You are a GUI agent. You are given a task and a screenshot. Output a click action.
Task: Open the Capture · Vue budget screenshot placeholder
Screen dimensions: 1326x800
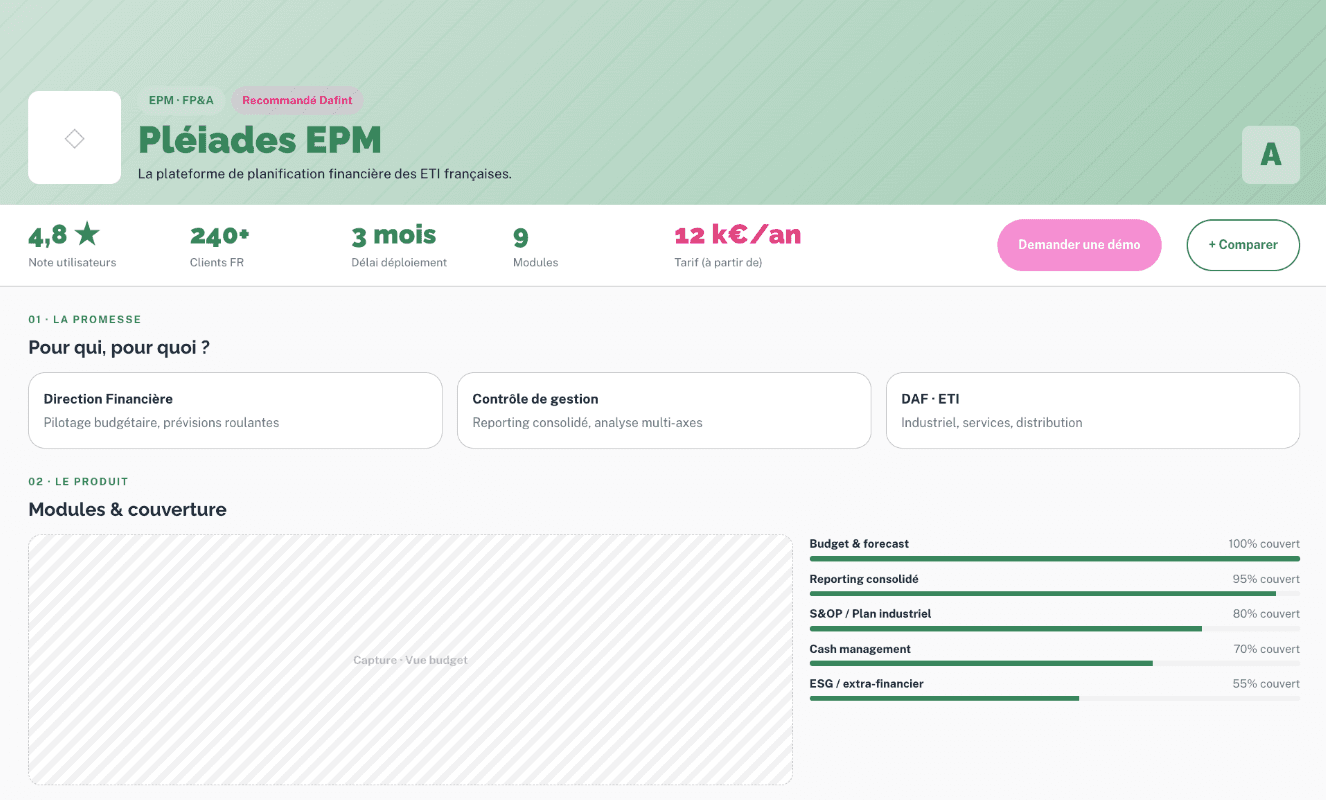click(x=410, y=660)
